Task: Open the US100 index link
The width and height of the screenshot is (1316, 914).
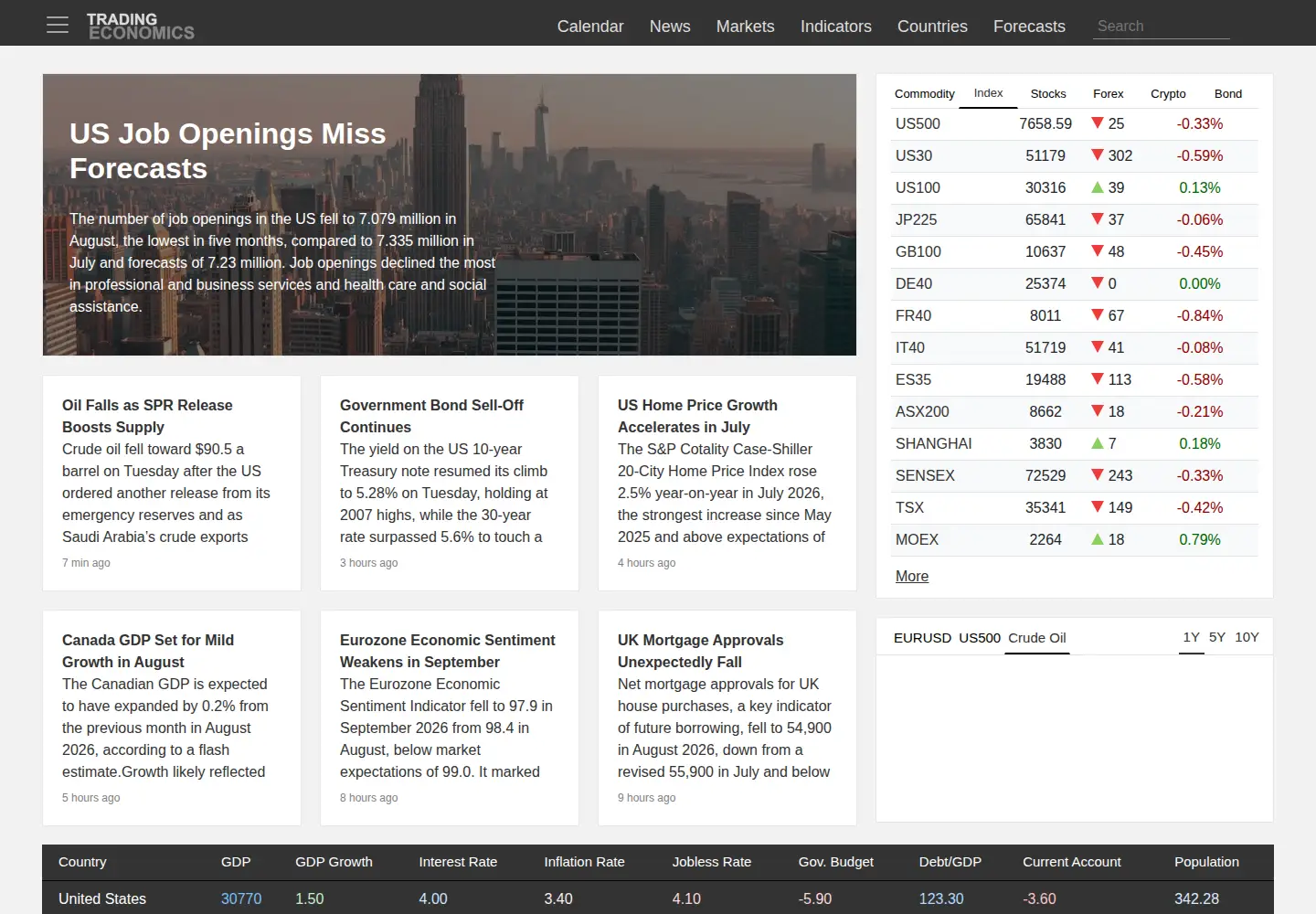Action: click(x=918, y=187)
